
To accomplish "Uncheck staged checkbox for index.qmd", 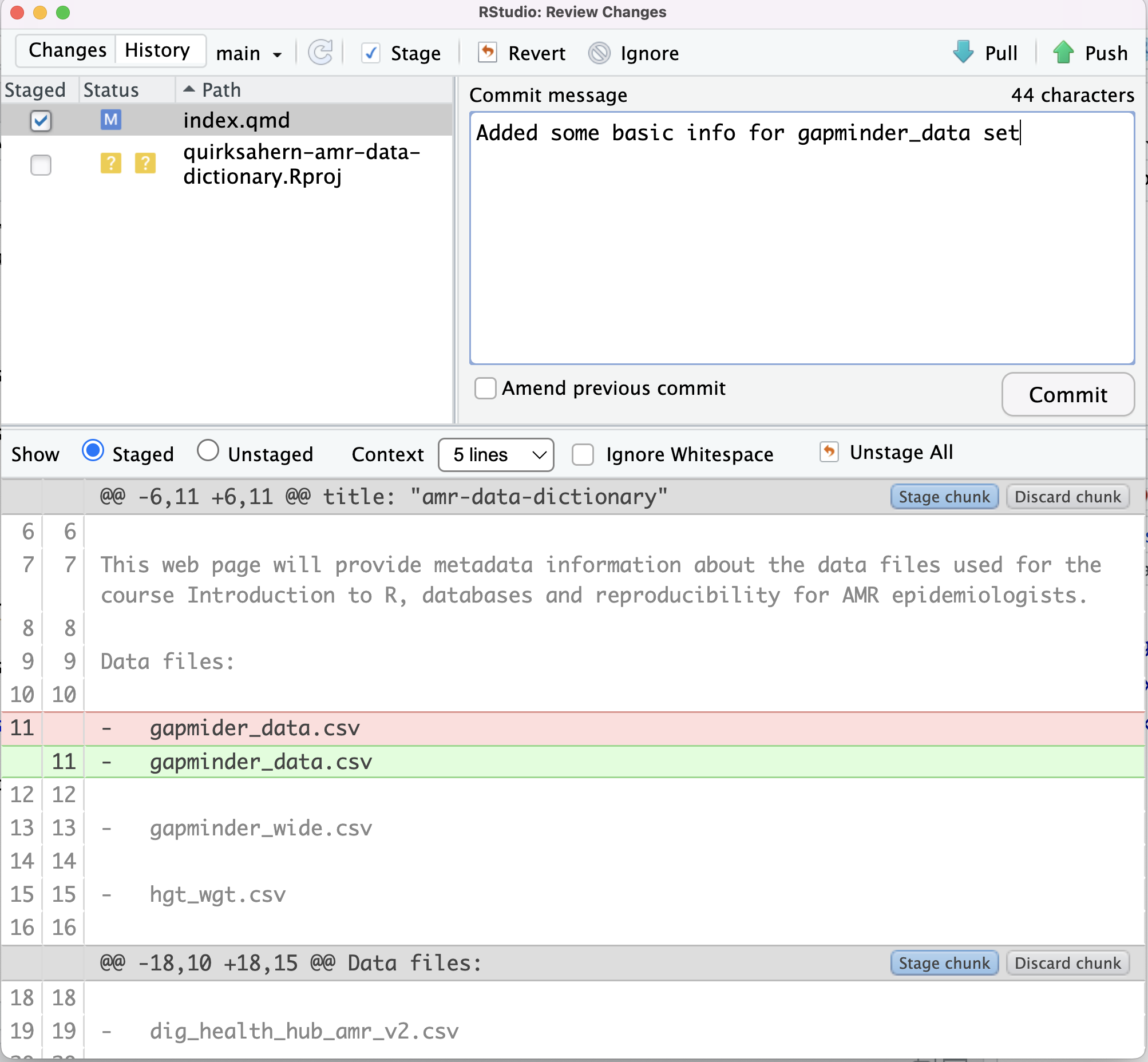I will [x=41, y=121].
